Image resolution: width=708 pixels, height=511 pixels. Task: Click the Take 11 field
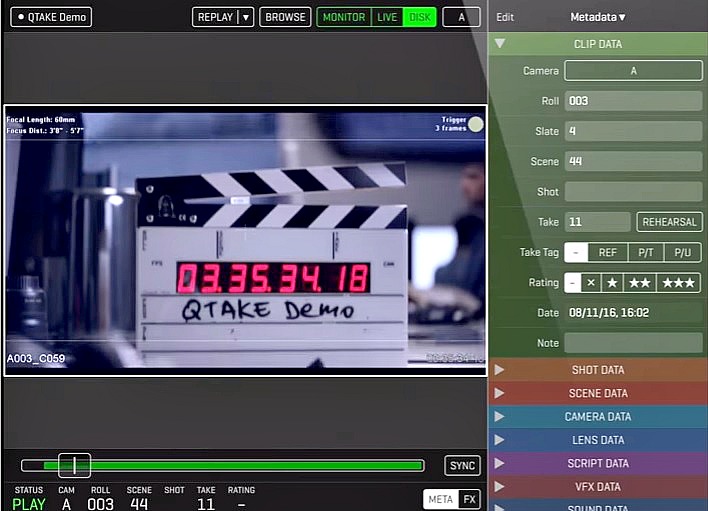tap(597, 222)
